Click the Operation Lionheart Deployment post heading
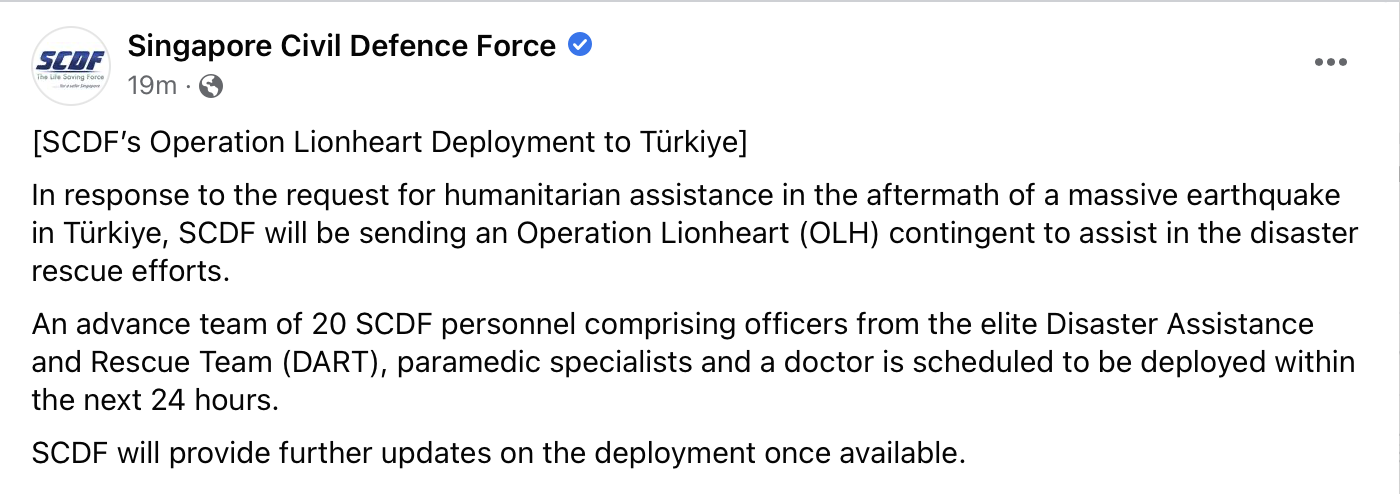1400x494 pixels. tap(390, 143)
